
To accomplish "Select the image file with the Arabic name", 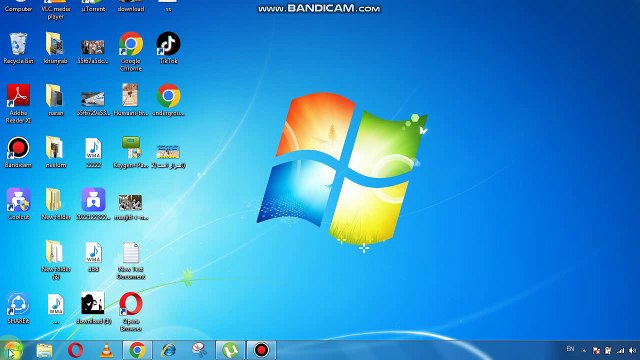I will (x=168, y=156).
